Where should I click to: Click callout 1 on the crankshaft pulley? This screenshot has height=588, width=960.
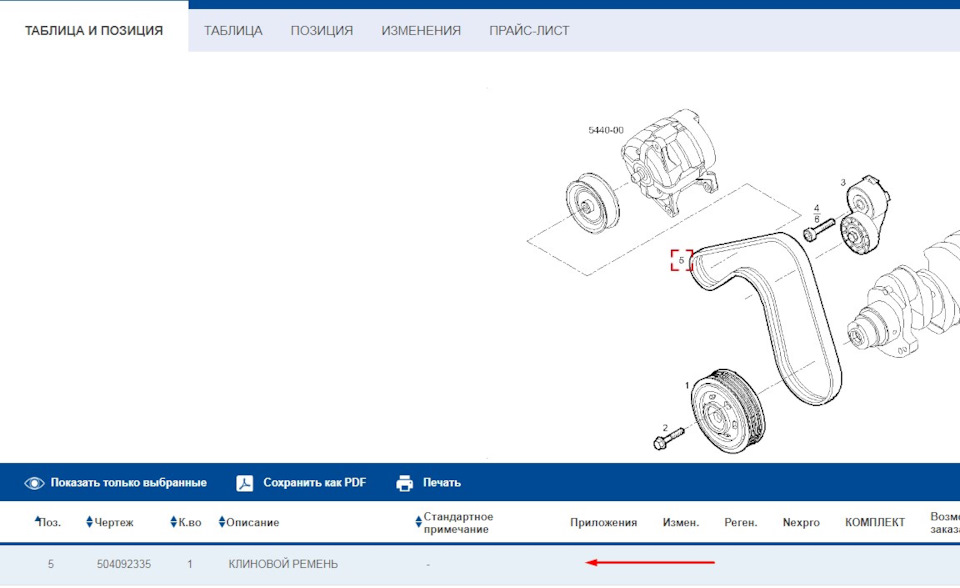(x=687, y=385)
